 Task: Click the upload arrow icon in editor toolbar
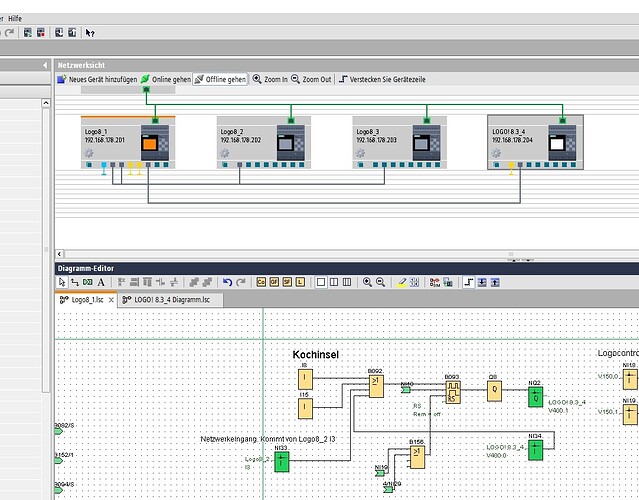pyautogui.click(x=495, y=282)
